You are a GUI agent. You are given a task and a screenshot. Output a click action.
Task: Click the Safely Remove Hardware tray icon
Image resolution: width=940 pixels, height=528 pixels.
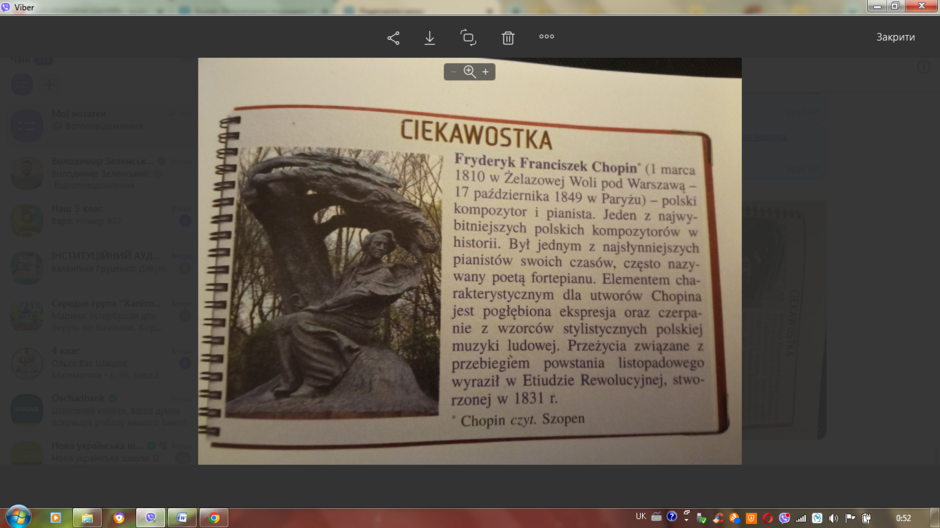[701, 518]
